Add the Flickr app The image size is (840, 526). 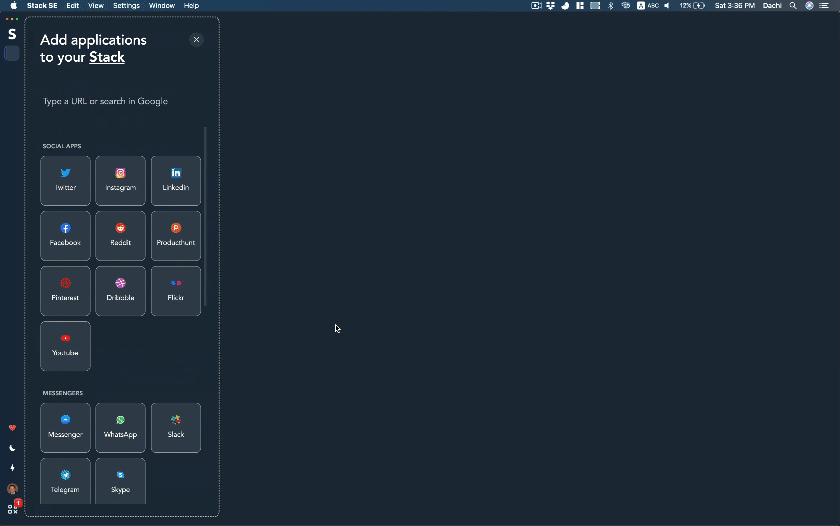176,291
